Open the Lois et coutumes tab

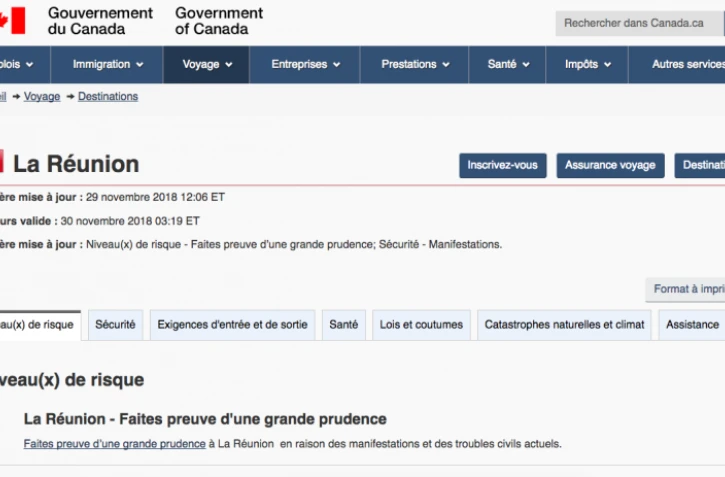pyautogui.click(x=421, y=325)
